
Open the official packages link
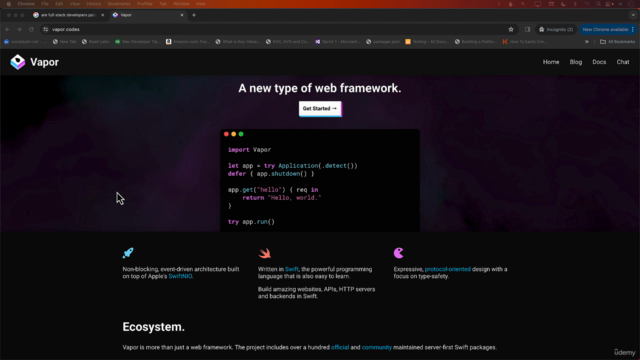coord(340,347)
